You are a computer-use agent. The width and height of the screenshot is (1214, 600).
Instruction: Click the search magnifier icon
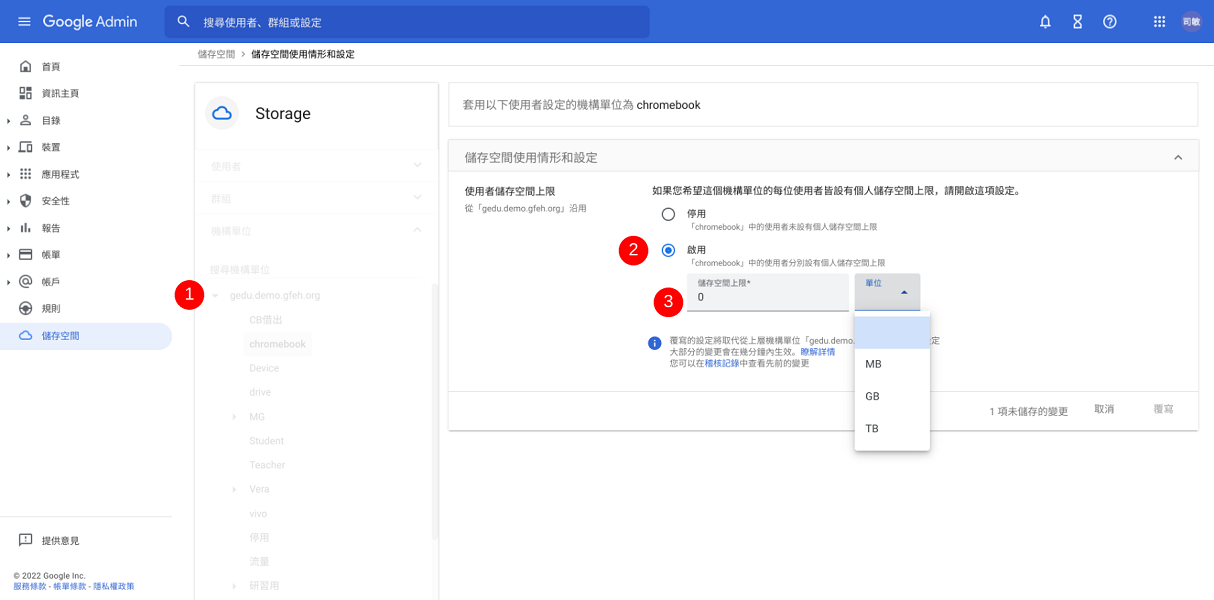click(183, 22)
